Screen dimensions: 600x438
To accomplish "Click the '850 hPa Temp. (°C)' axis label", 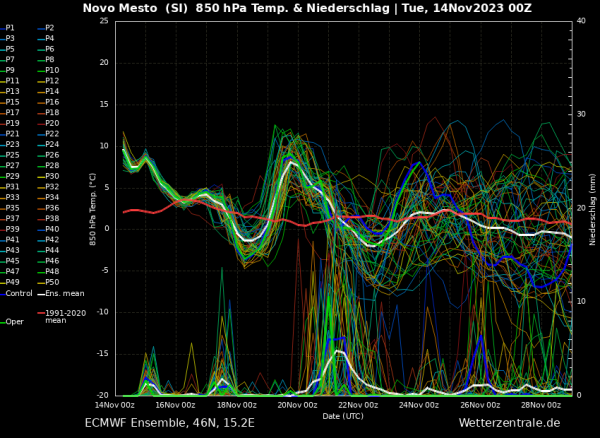I will pos(93,209).
